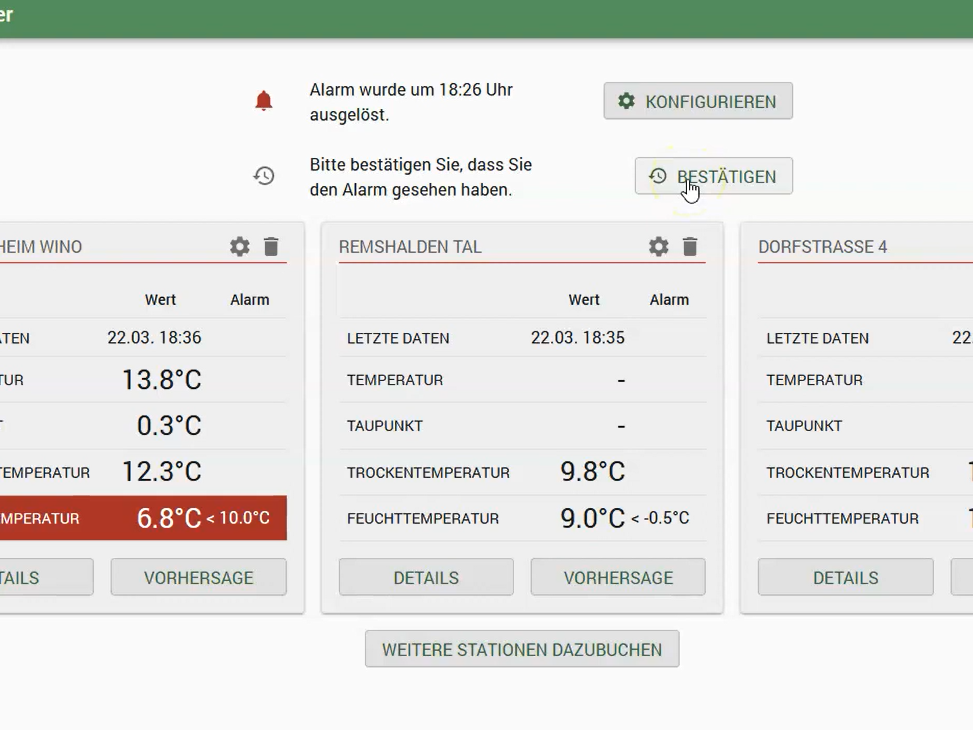This screenshot has width=973, height=730.
Task: Open settings gear on Remshalden Tal card
Action: tap(658, 246)
